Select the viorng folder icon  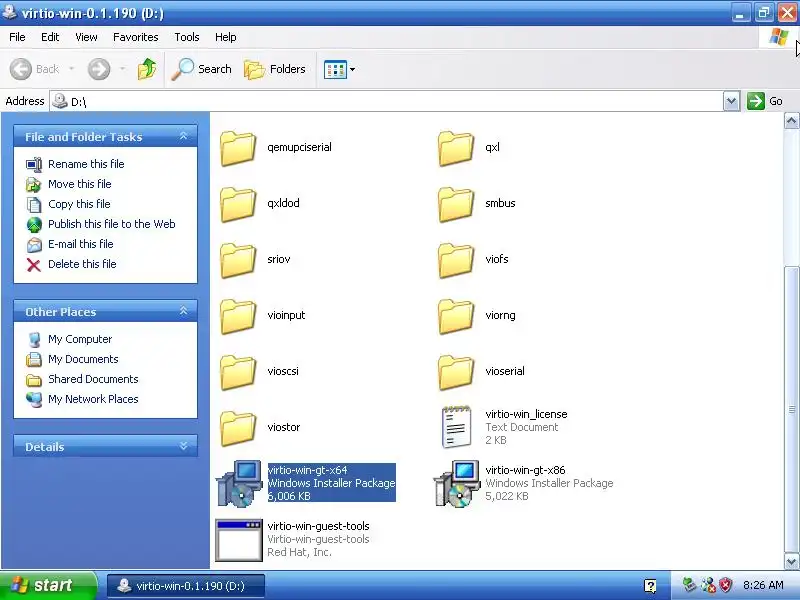[456, 316]
